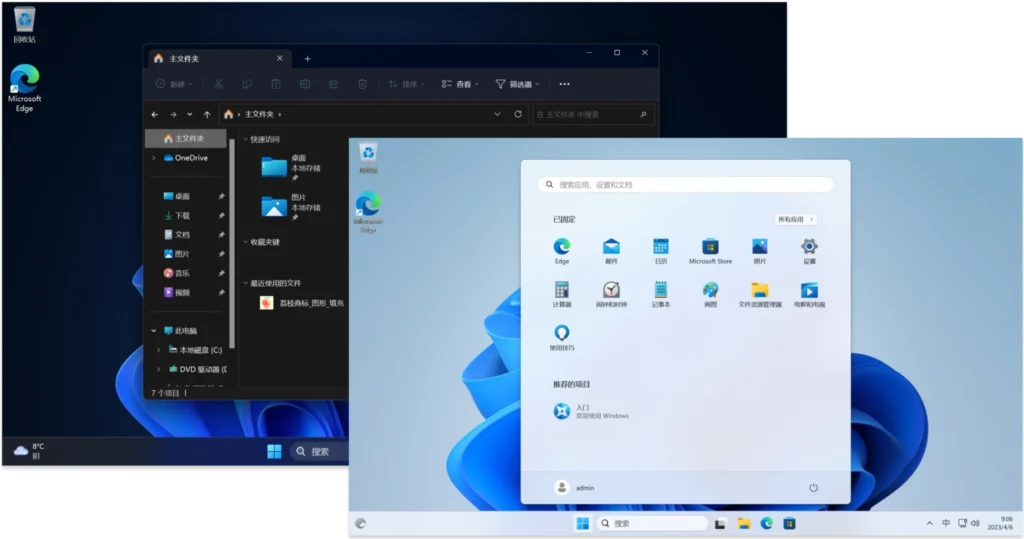Open 记事本 Notepad in Start menu

[x=661, y=294]
